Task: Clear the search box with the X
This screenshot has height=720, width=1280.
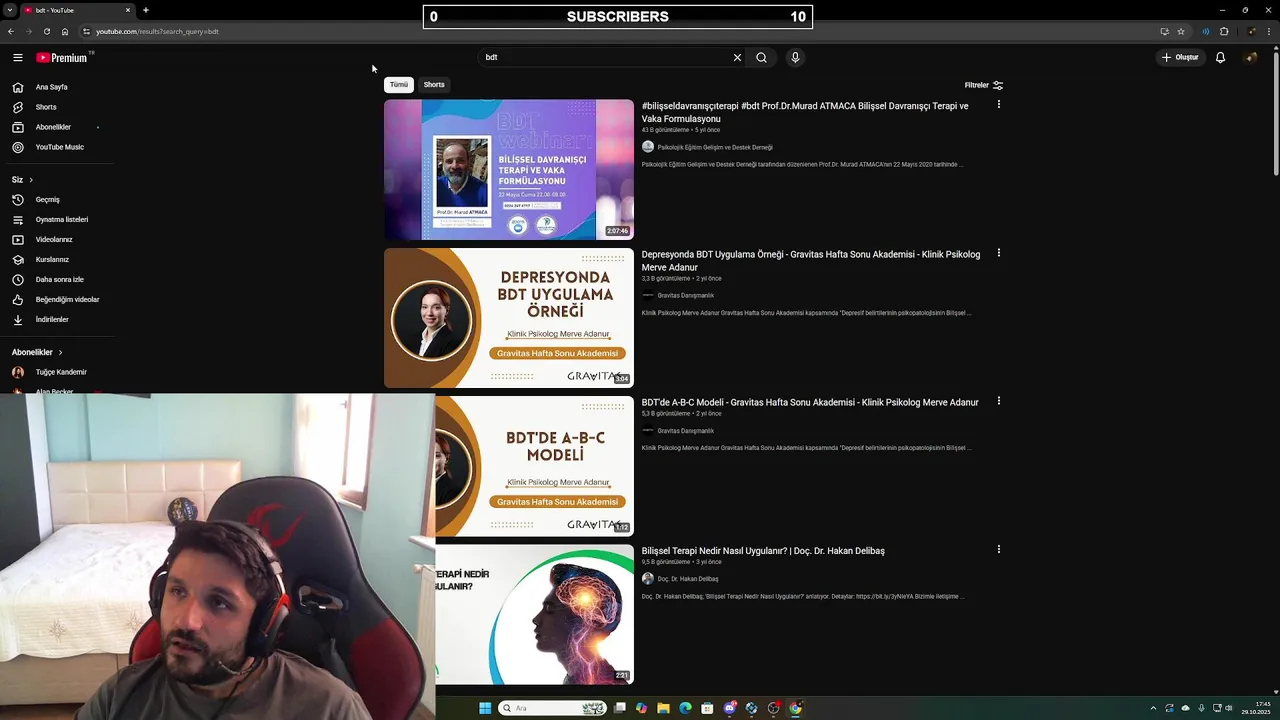Action: (x=737, y=57)
